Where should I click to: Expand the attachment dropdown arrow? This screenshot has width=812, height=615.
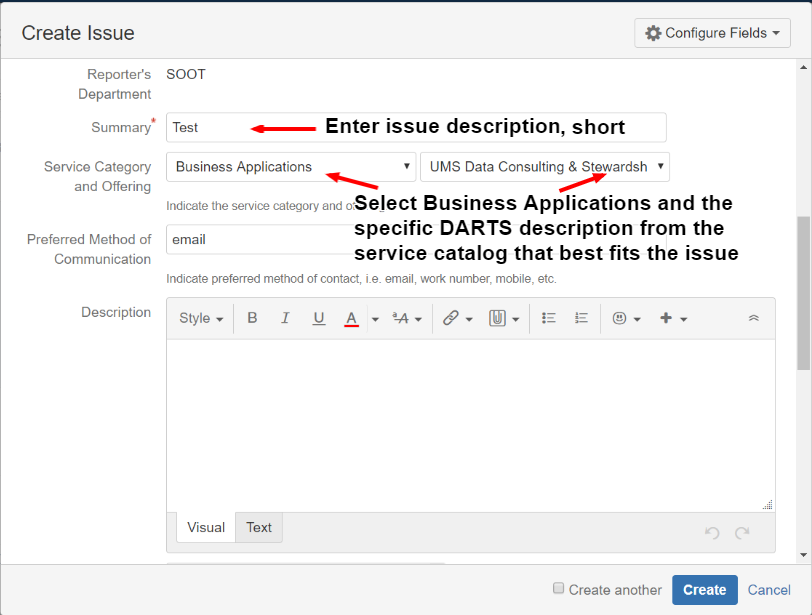coord(516,319)
